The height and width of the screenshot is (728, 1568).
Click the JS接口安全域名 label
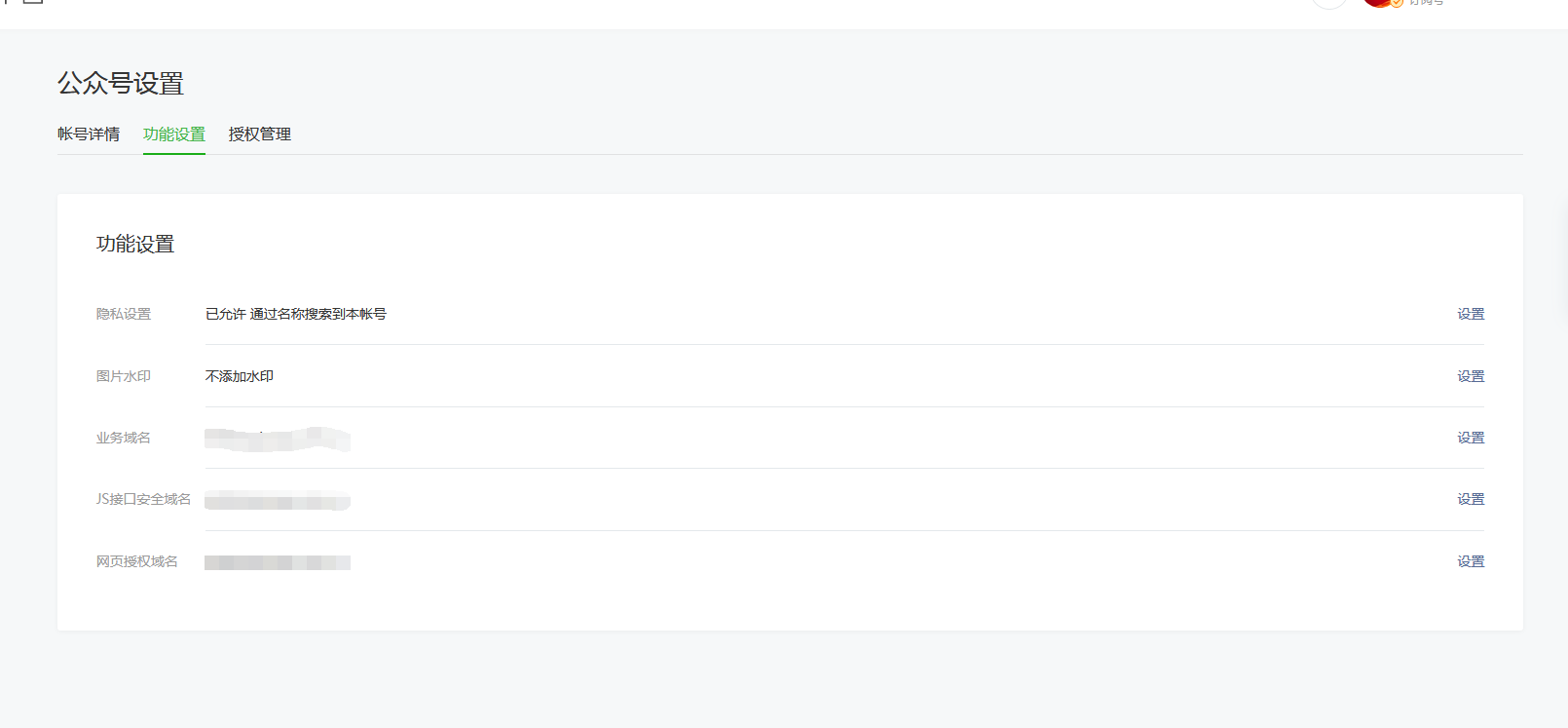(143, 499)
